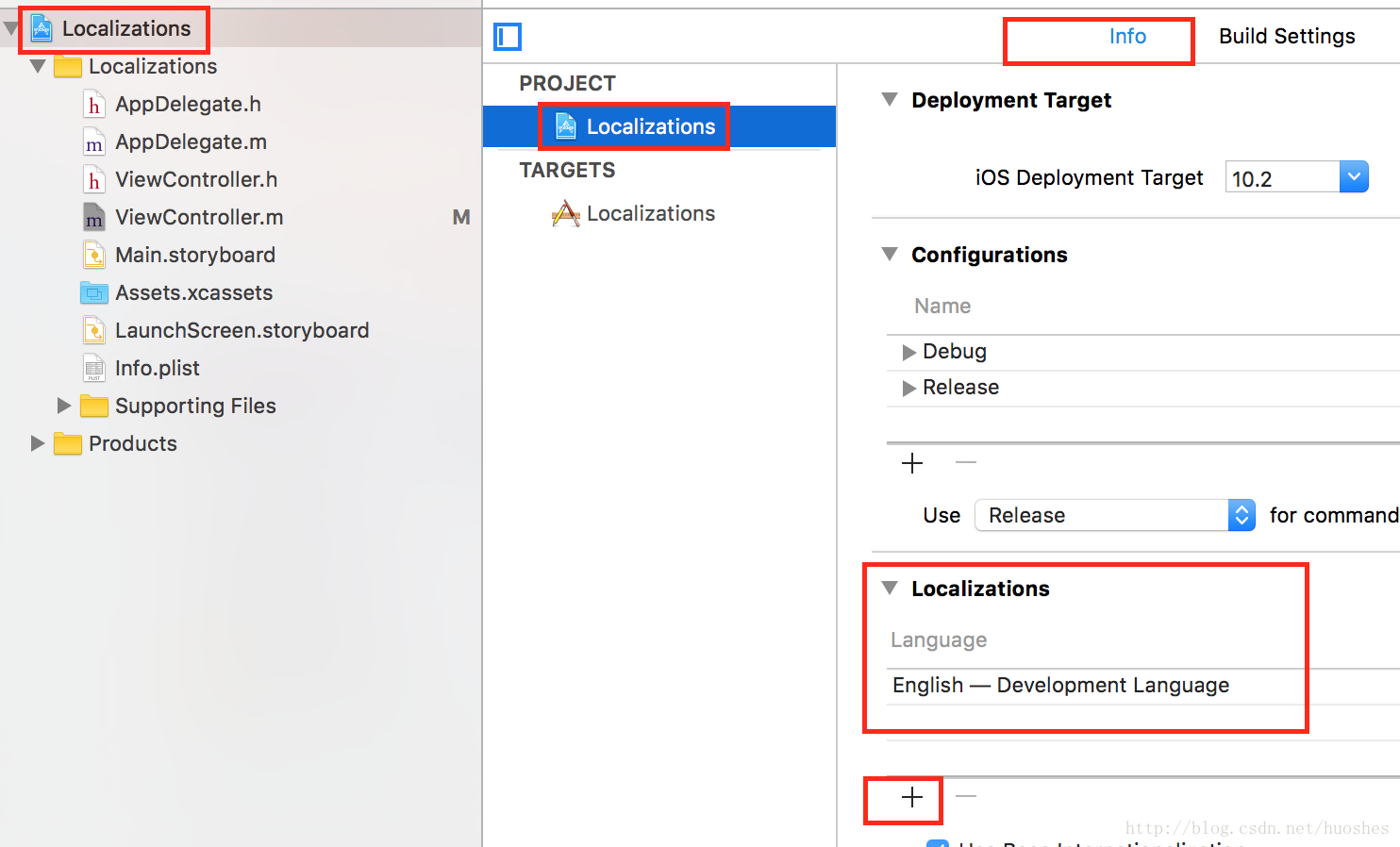The image size is (1400, 847).
Task: Expand the Supporting Files folder
Action: coord(64,406)
